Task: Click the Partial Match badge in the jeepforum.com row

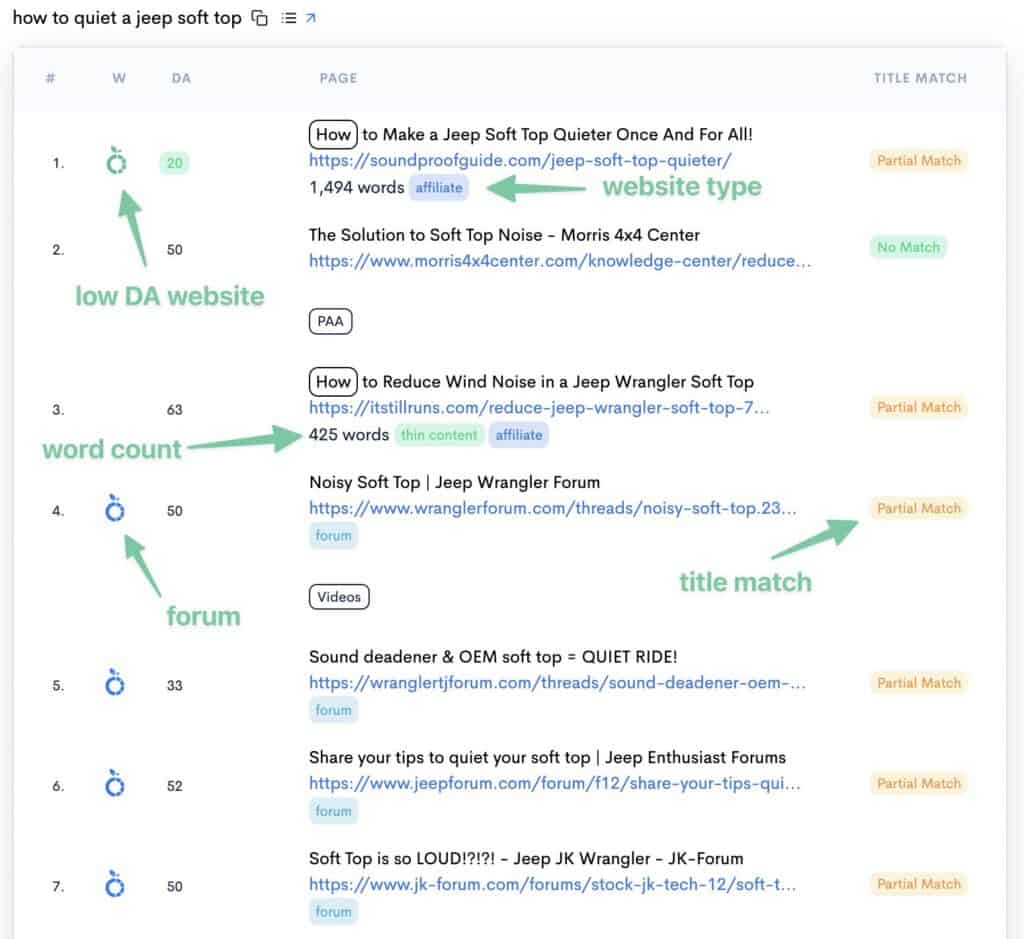Action: click(919, 784)
